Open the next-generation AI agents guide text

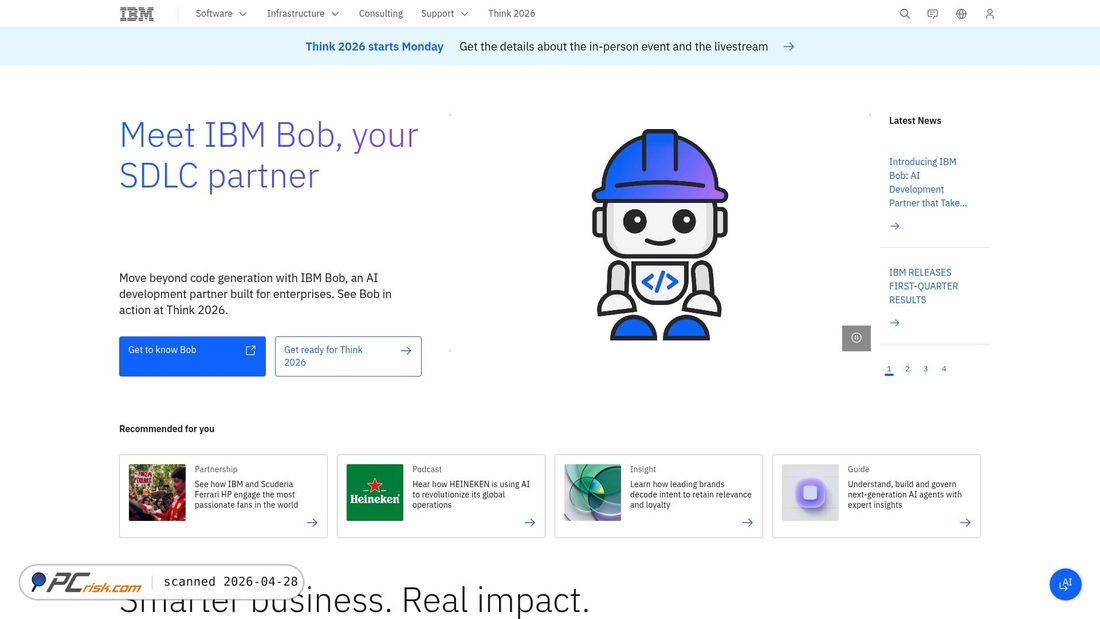pos(904,495)
